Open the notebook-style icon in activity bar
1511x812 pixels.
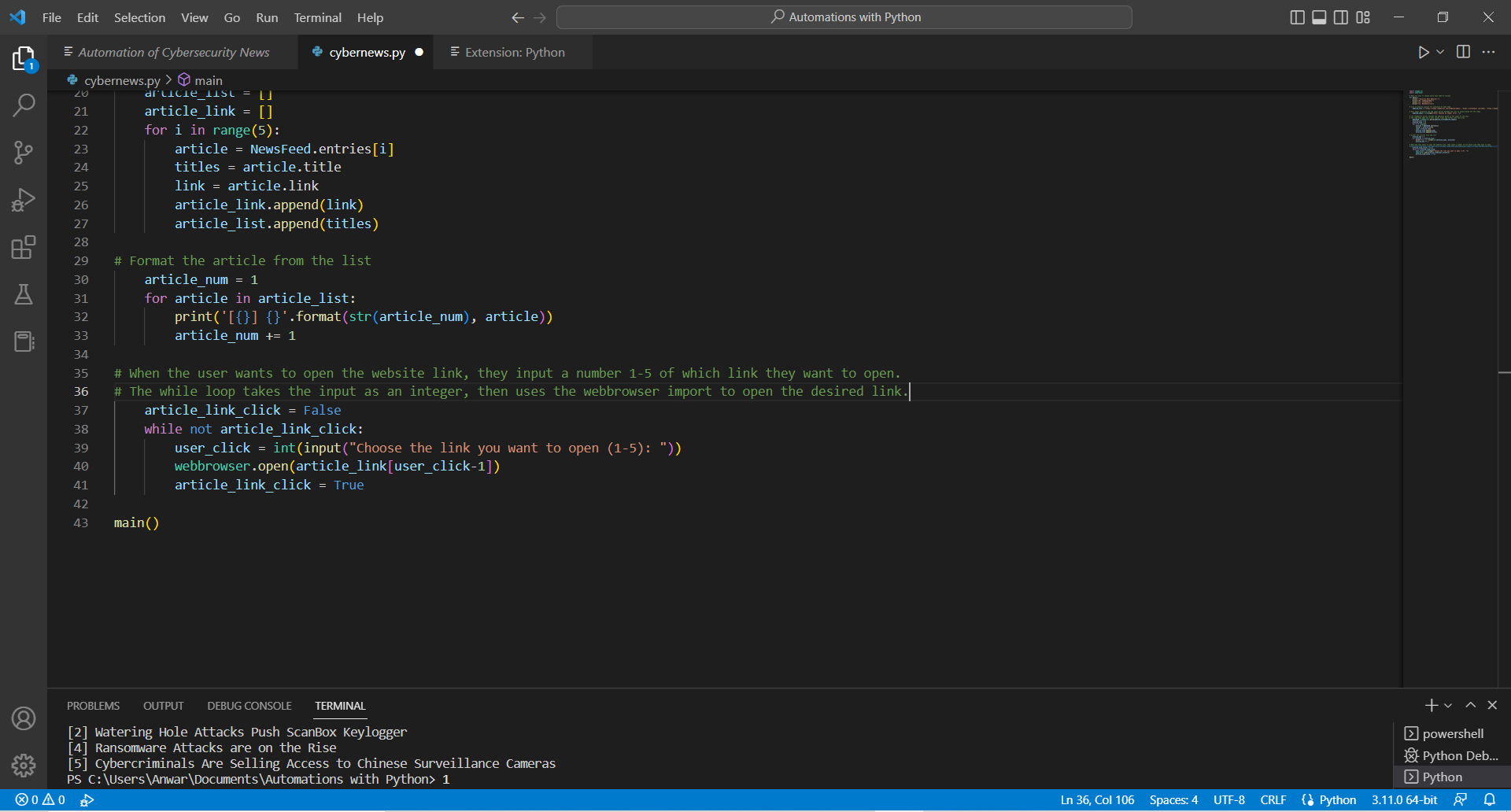pyautogui.click(x=24, y=341)
